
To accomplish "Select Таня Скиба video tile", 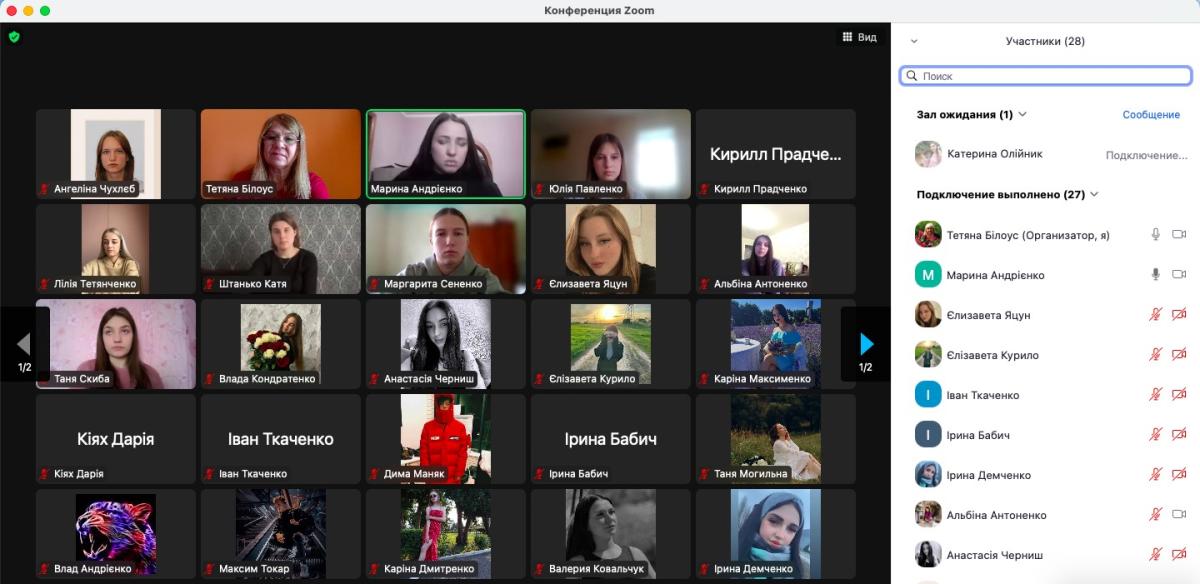I will click(x=116, y=343).
